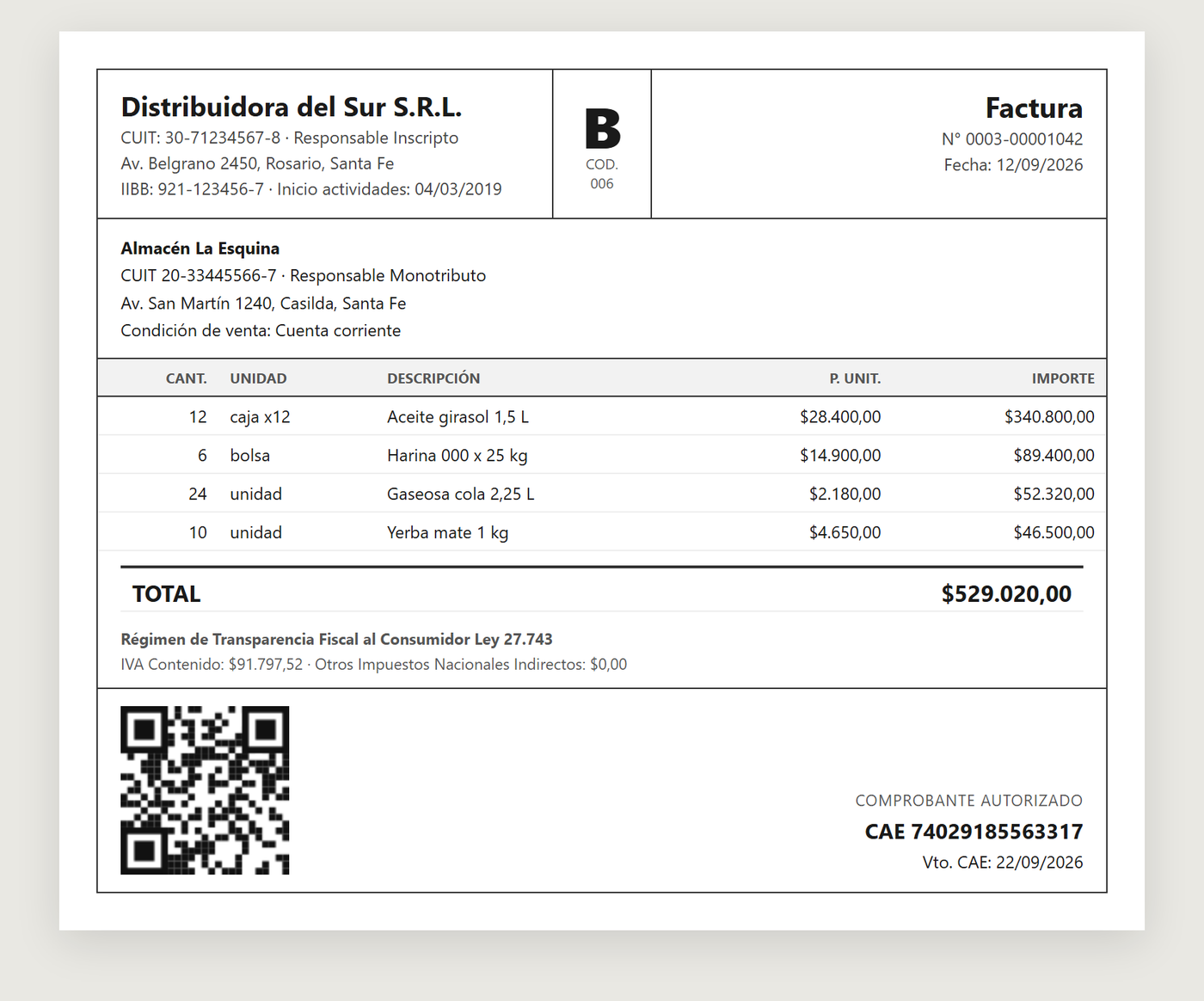
Task: Click the UNIDAD column header
Action: click(x=259, y=378)
